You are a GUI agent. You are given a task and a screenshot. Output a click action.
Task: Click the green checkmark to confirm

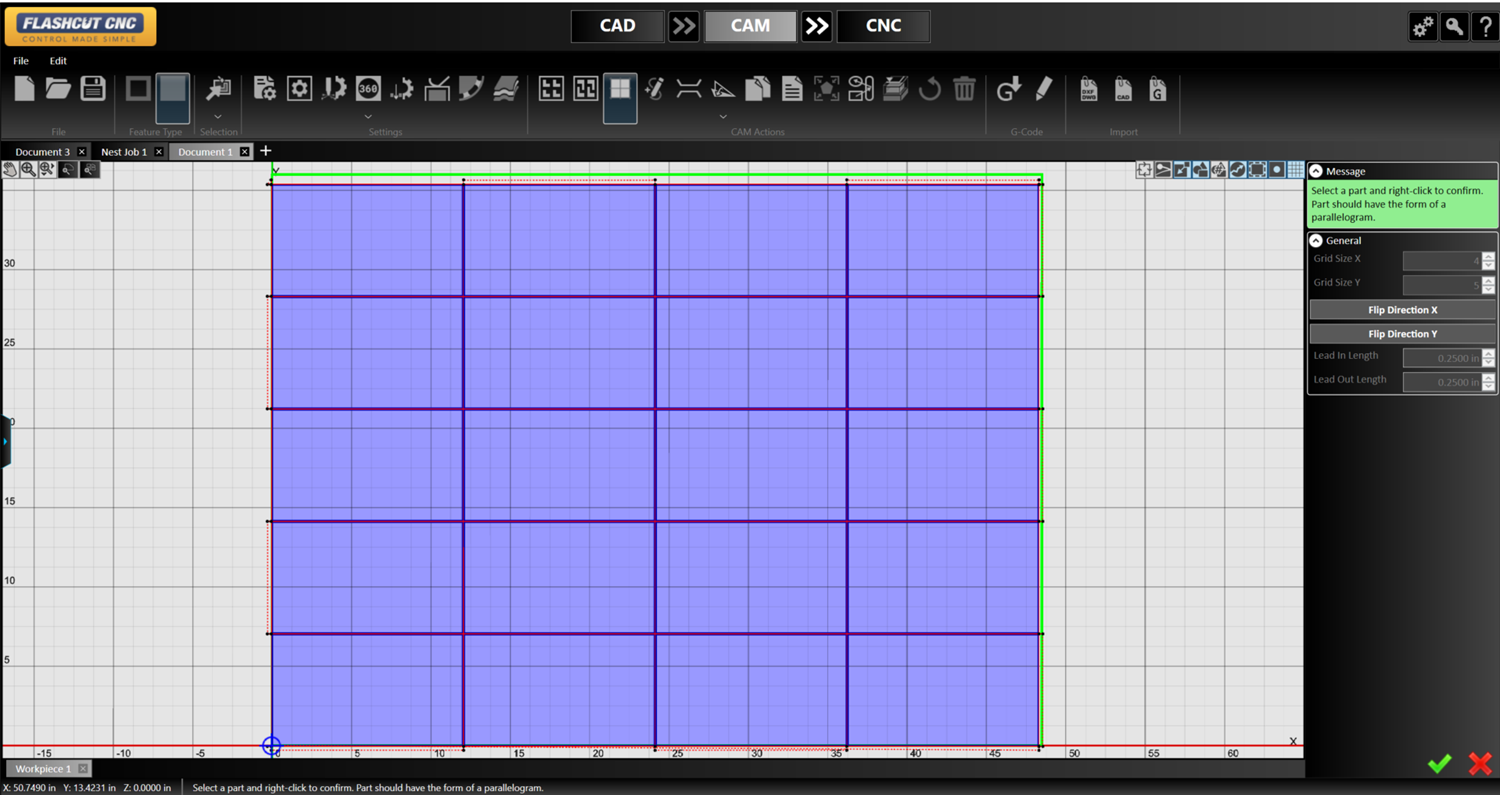click(x=1439, y=764)
